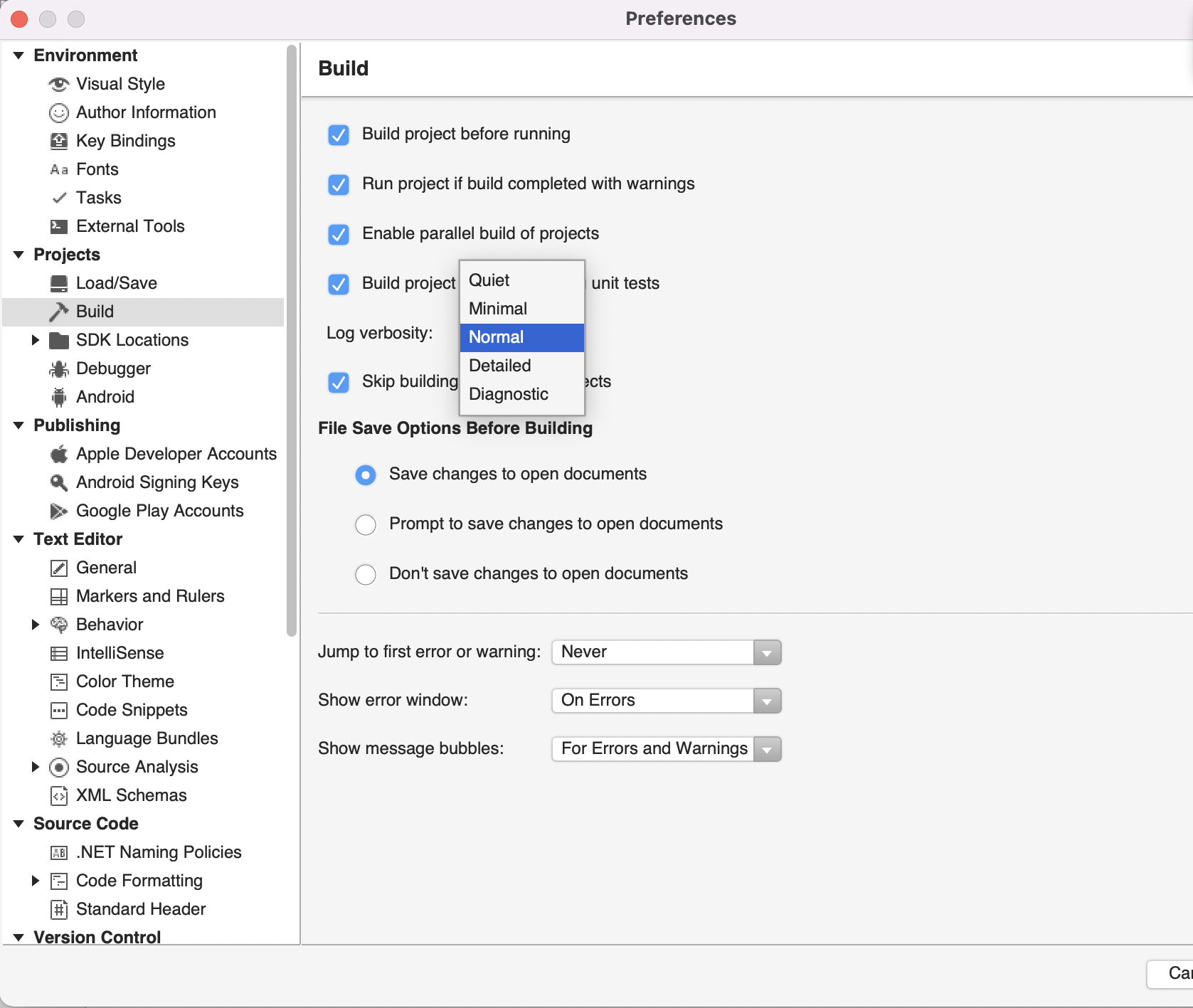Click the Build hammer icon
Viewport: 1193px width, 1008px height.
point(58,312)
